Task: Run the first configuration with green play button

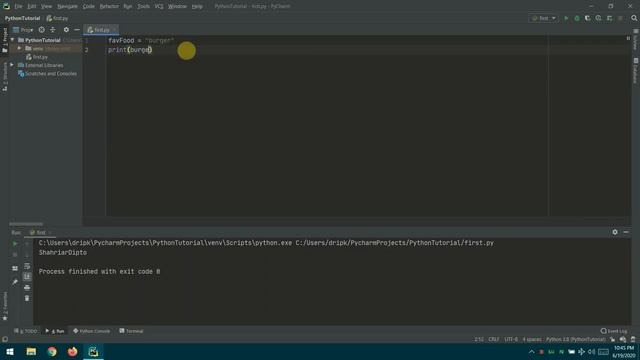Action: tap(566, 18)
